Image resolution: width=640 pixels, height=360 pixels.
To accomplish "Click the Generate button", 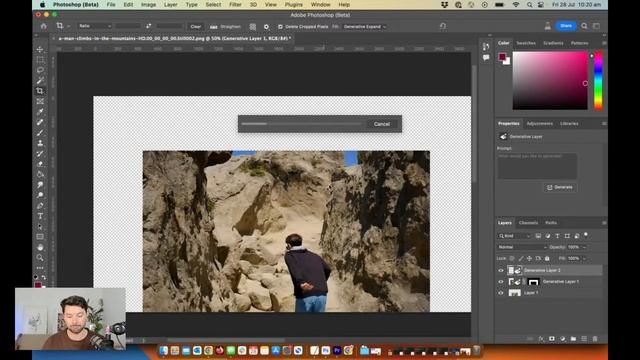I will [560, 187].
